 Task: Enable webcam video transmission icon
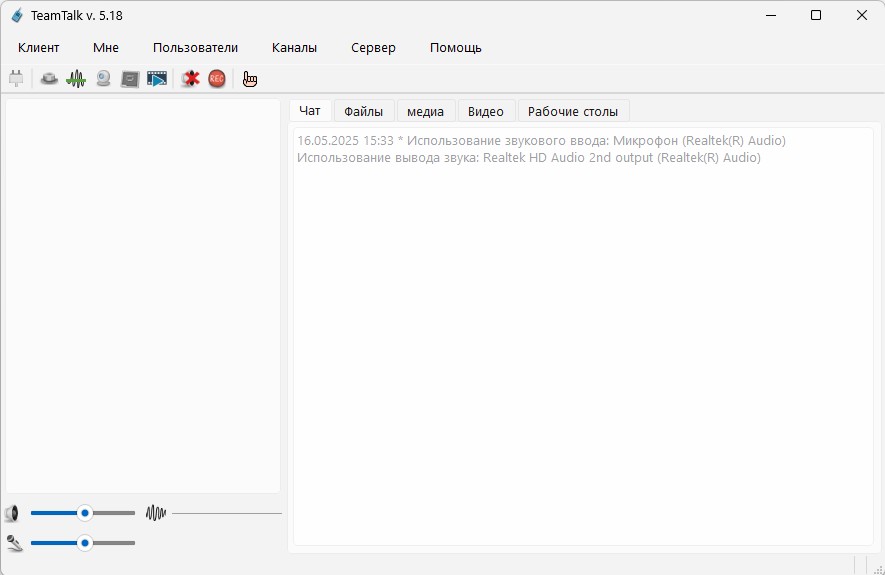103,79
